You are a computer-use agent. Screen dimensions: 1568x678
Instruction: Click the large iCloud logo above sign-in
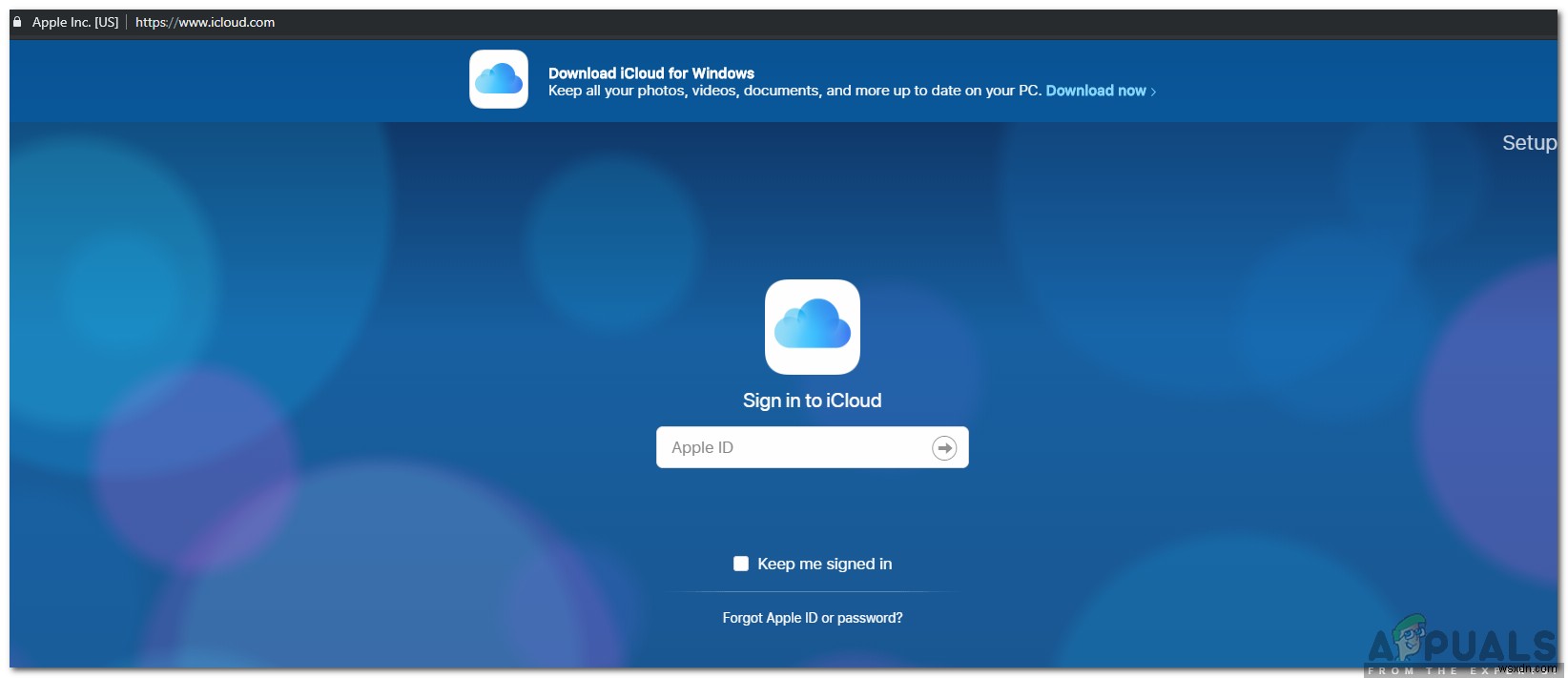(x=813, y=327)
